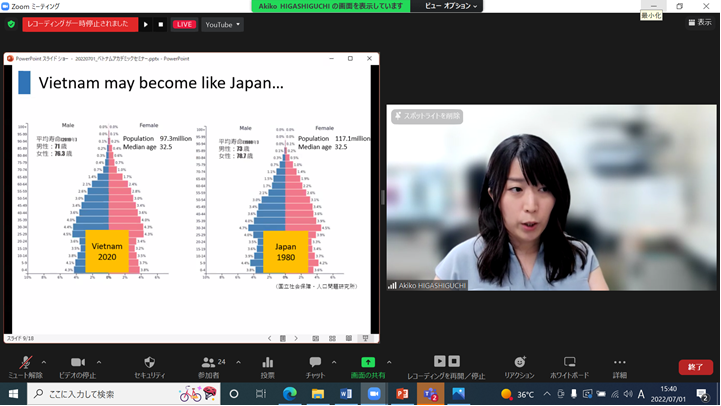
Task: Click the unmute microphone icon
Action: 25,363
